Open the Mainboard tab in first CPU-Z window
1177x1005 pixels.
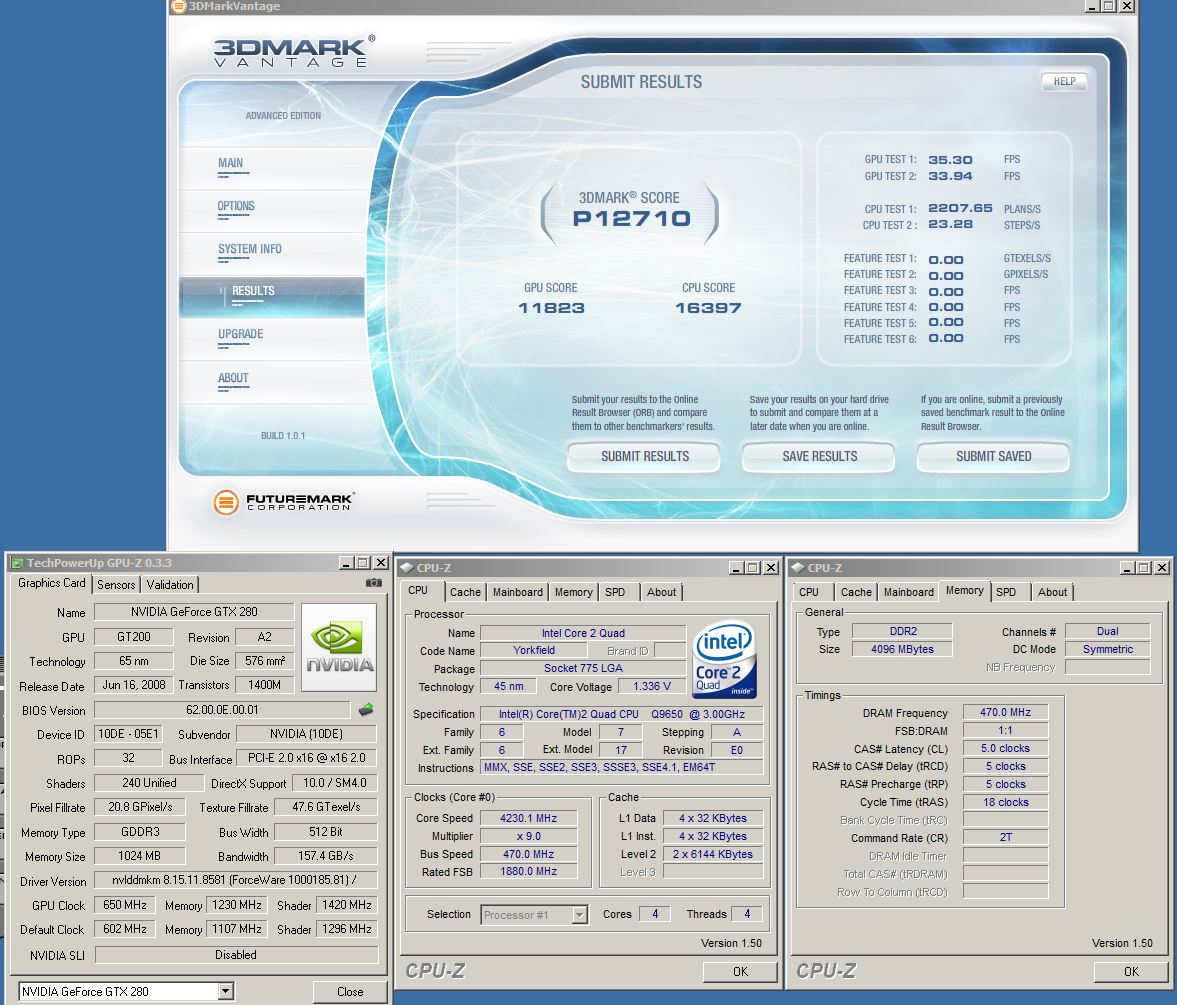(518, 592)
